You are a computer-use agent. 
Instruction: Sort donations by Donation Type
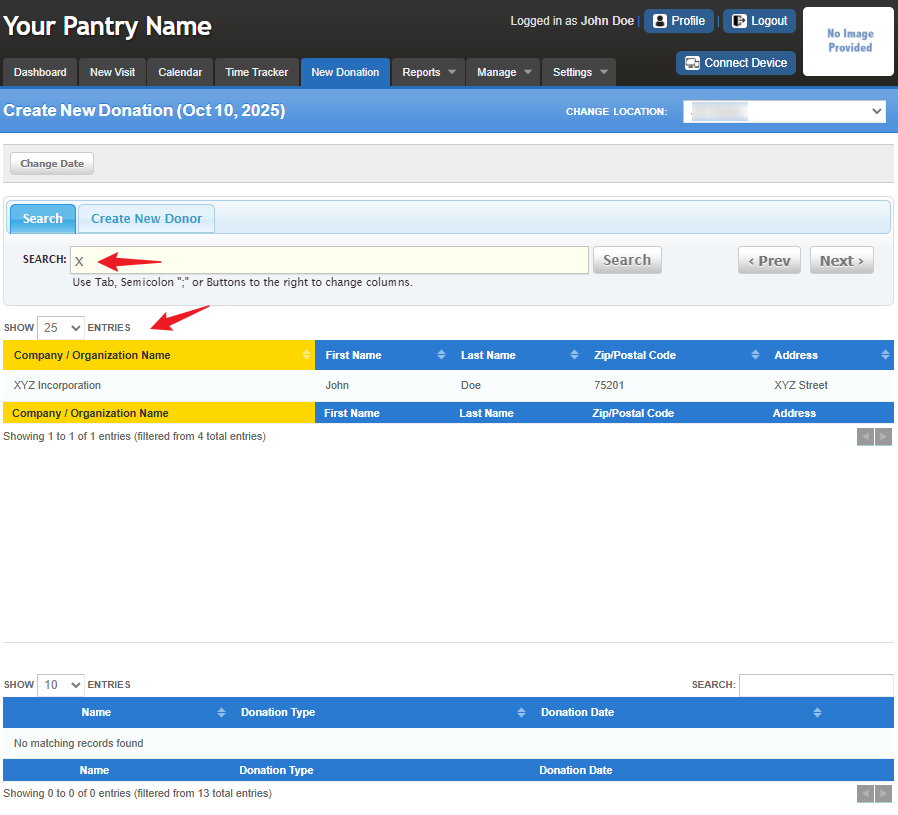[x=381, y=712]
